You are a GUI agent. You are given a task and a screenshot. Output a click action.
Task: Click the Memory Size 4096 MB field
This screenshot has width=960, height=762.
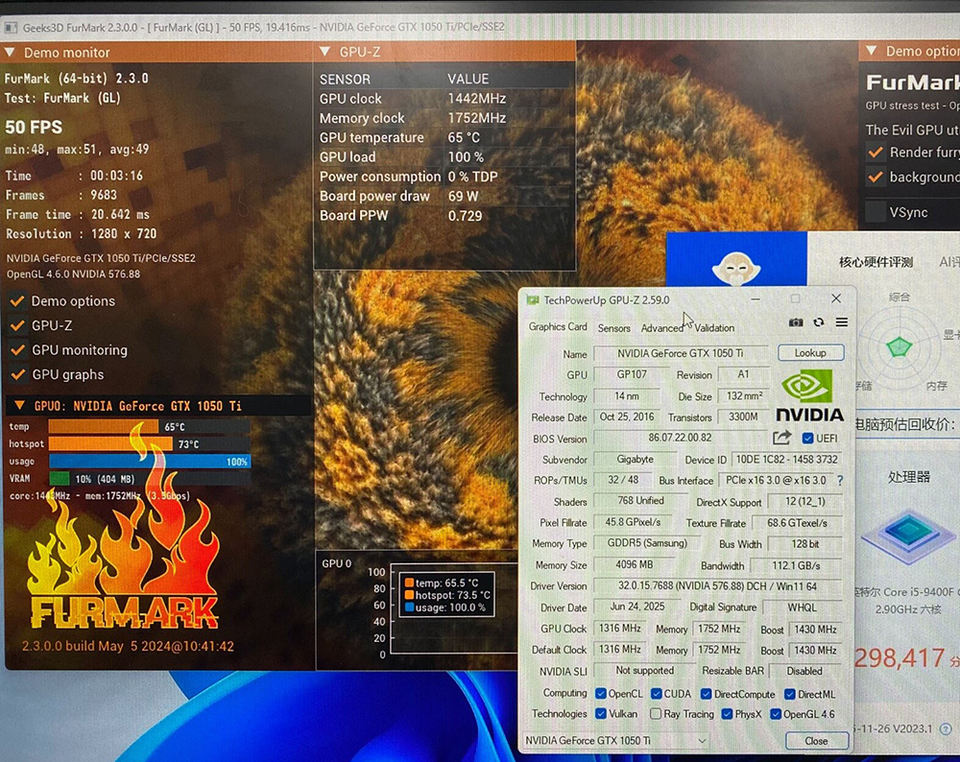634,564
